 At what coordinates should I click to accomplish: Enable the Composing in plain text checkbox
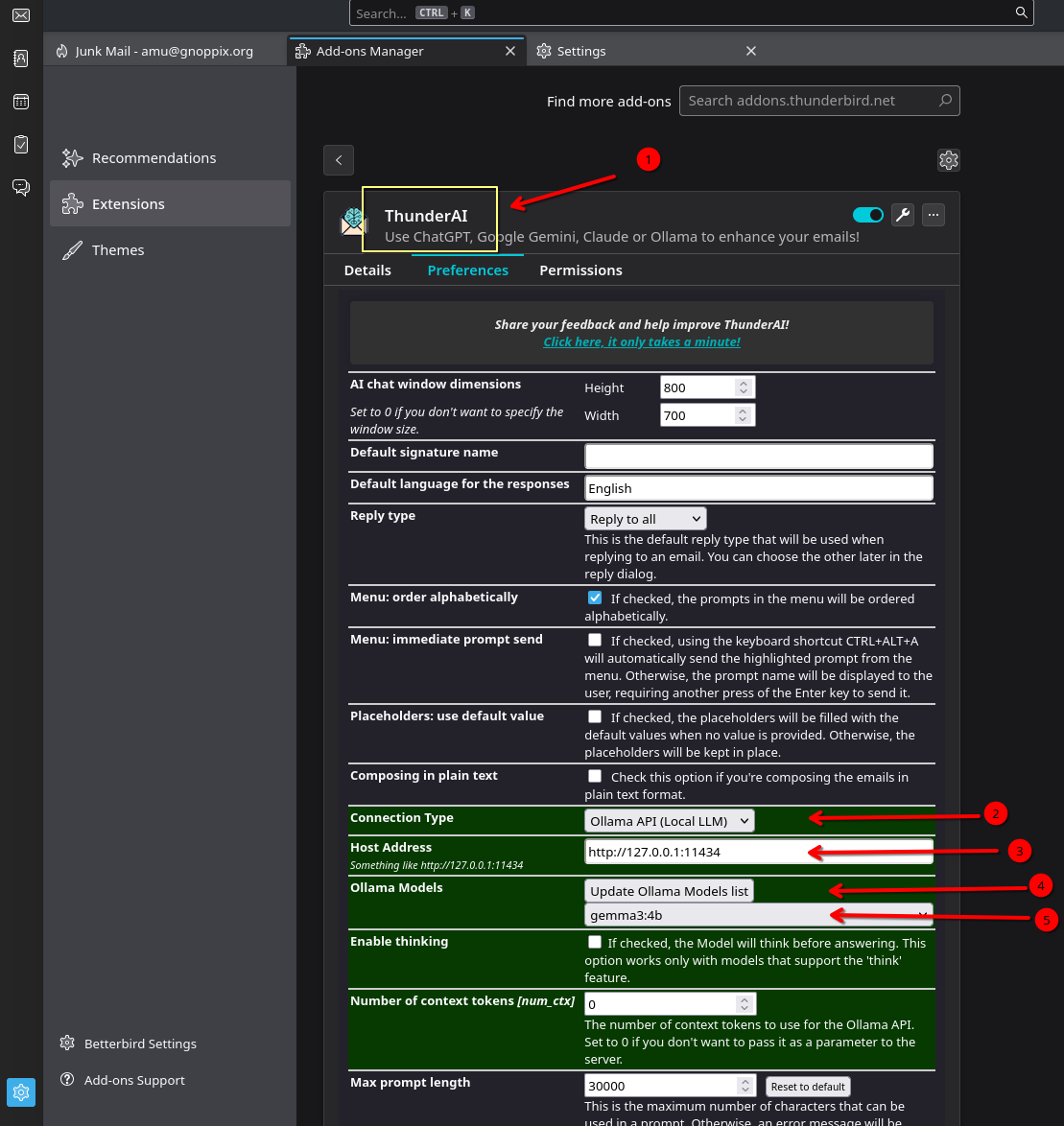pos(595,776)
